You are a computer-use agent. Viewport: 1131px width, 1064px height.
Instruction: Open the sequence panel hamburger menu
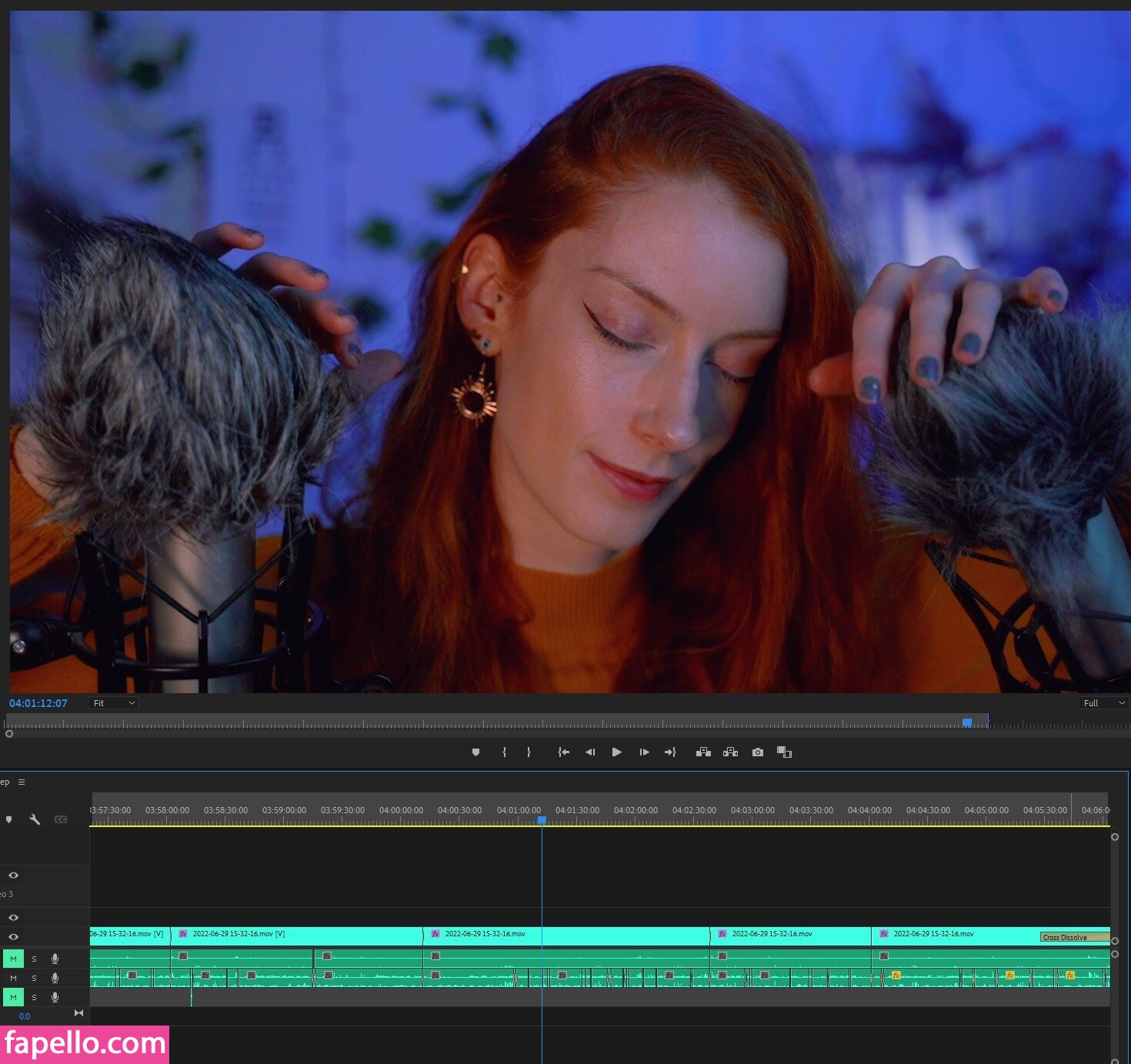[22, 782]
